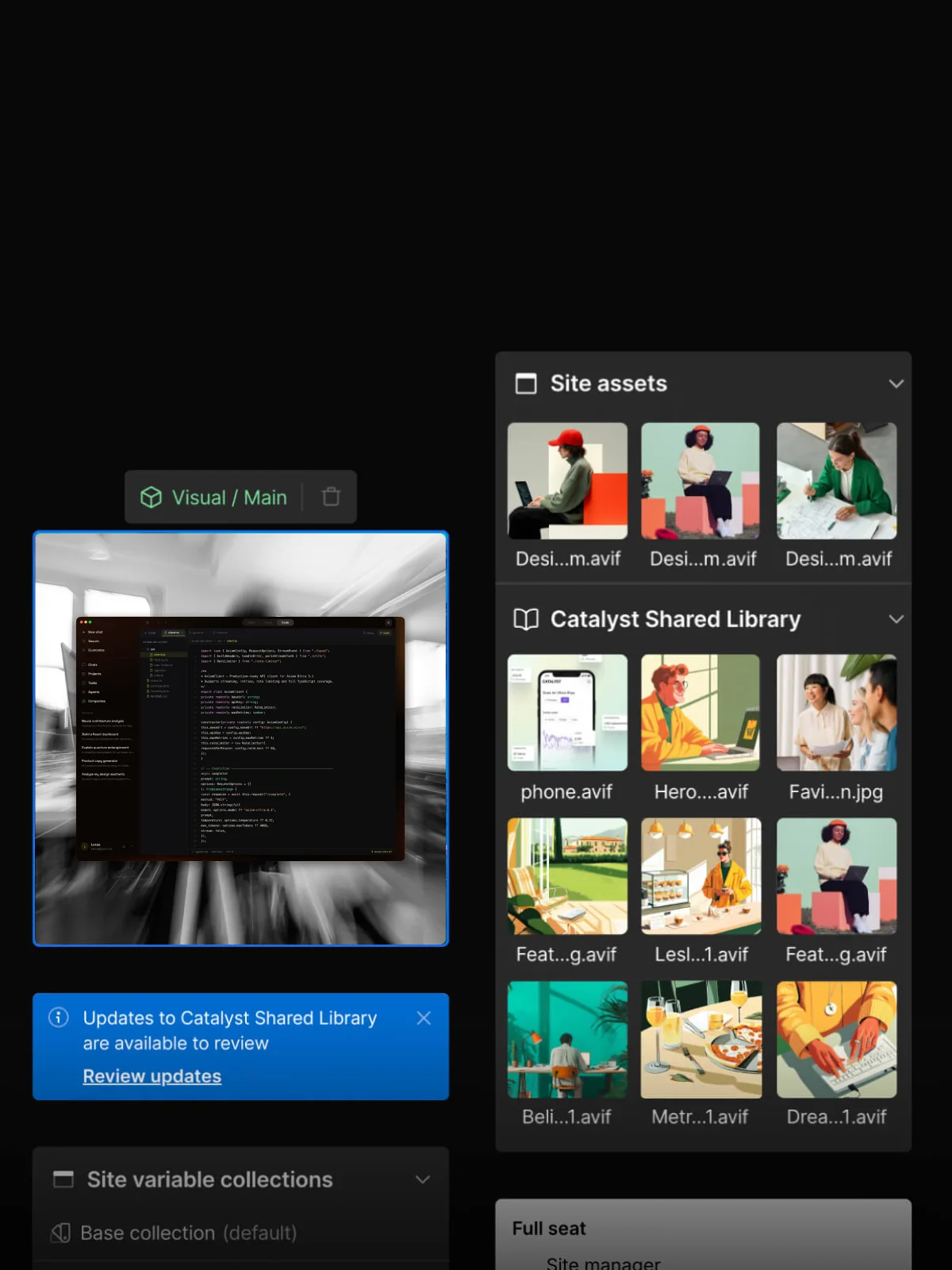Screen dimensions: 952x1270
Task: Click the phone.avif file name
Action: (x=566, y=792)
